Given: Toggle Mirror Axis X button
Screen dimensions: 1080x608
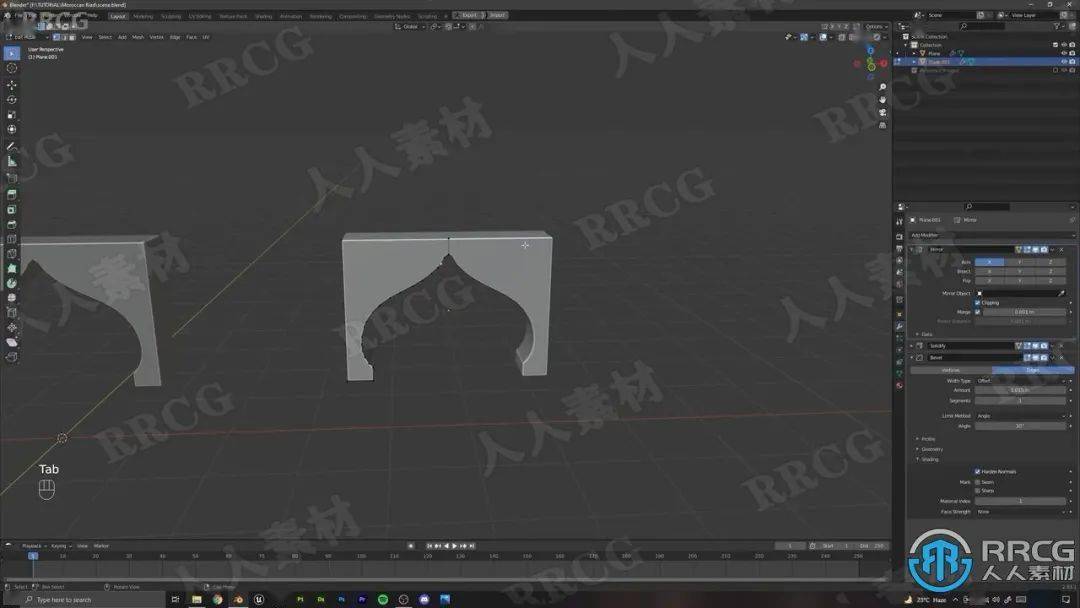Looking at the screenshot, I should point(989,262).
